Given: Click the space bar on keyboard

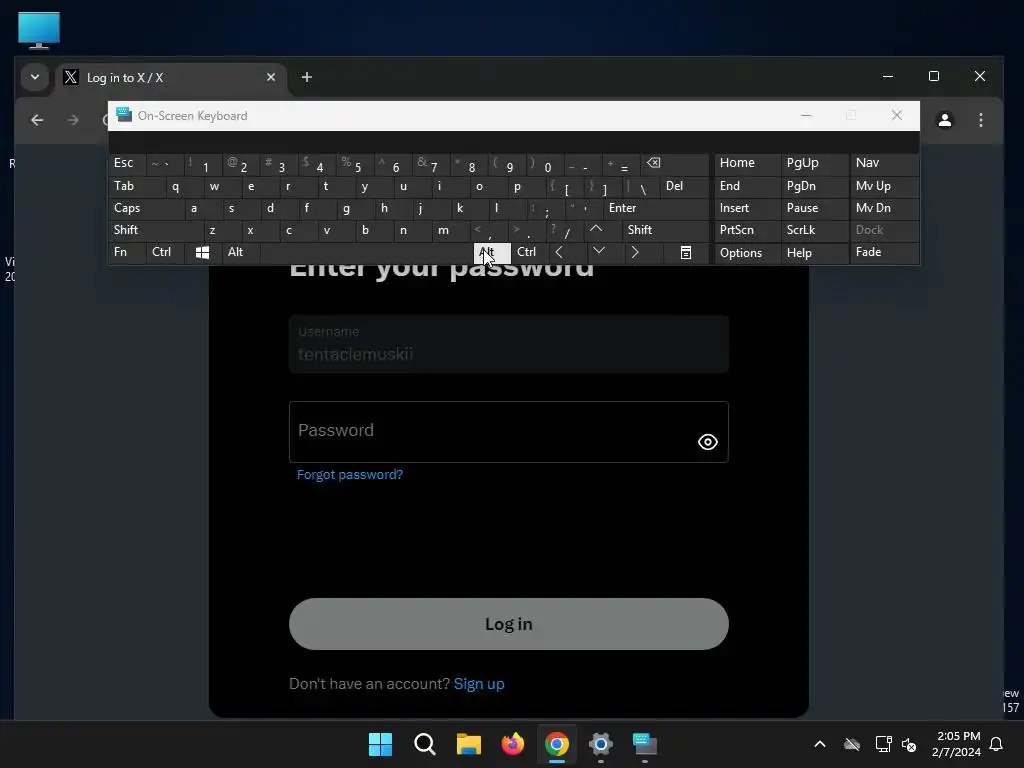Looking at the screenshot, I should click(366, 253).
